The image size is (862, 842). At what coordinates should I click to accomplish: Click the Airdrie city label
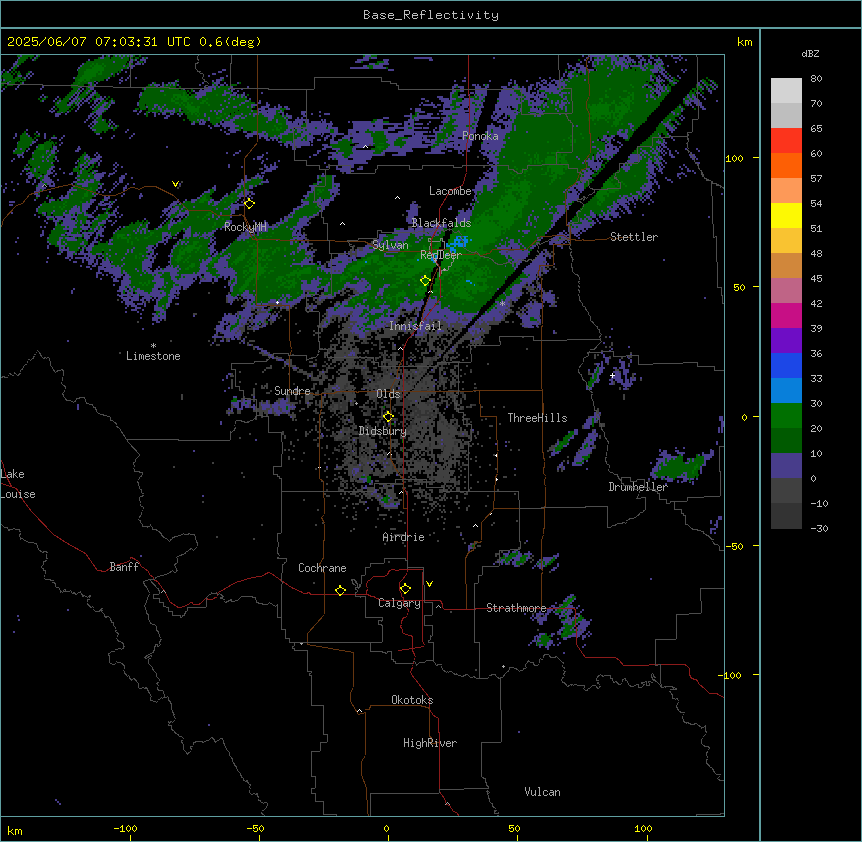tap(404, 537)
